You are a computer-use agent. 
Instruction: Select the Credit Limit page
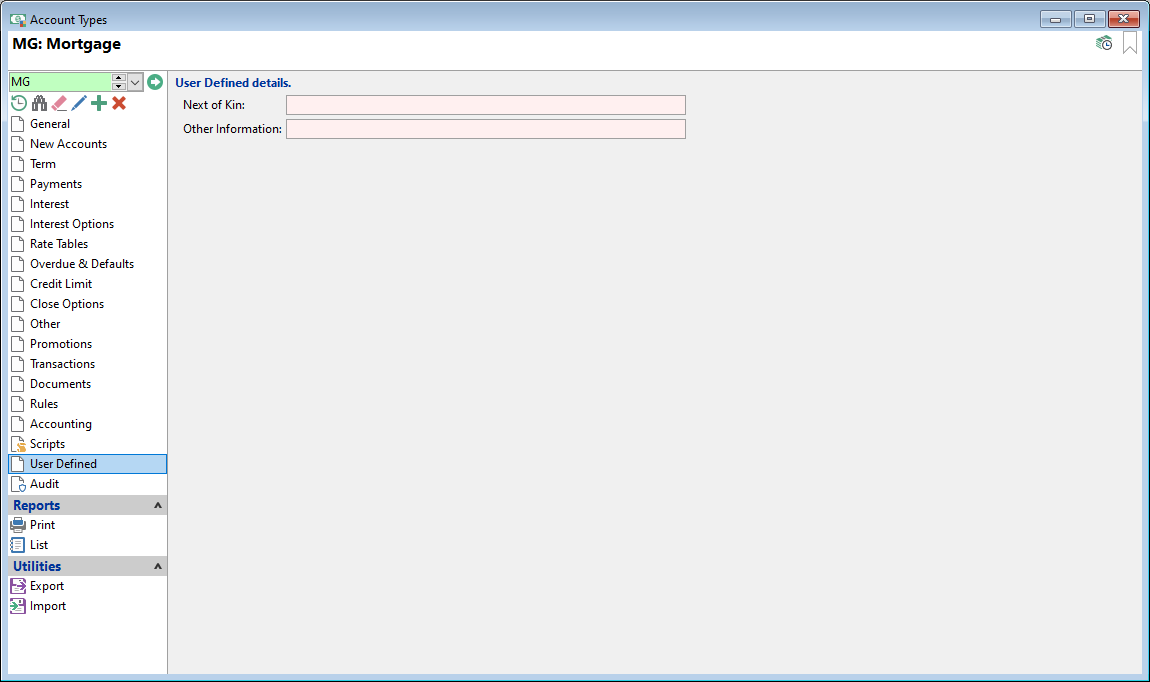point(87,284)
